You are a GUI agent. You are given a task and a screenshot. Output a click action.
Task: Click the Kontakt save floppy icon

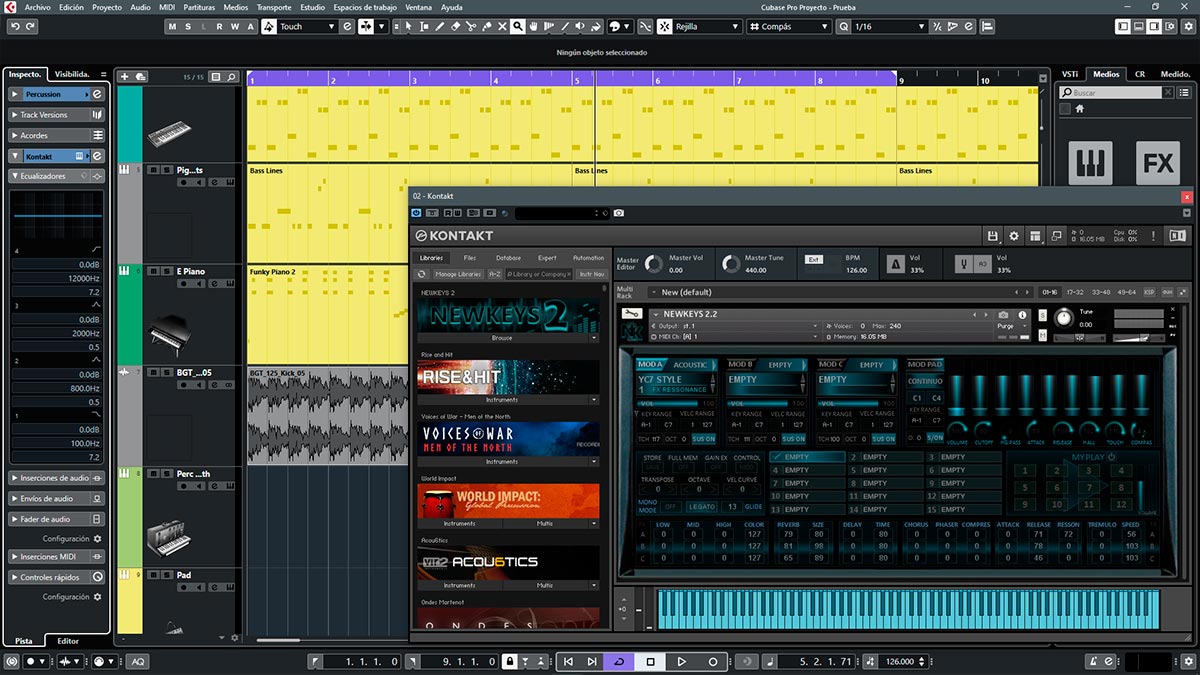click(x=992, y=236)
